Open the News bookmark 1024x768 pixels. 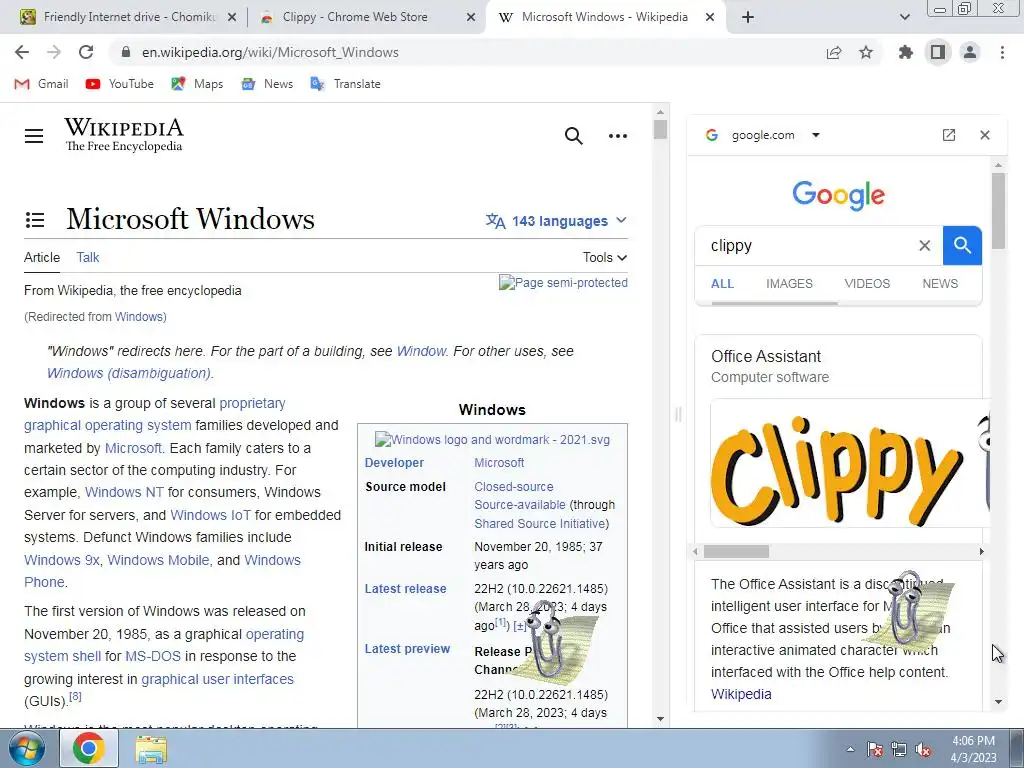(x=267, y=84)
